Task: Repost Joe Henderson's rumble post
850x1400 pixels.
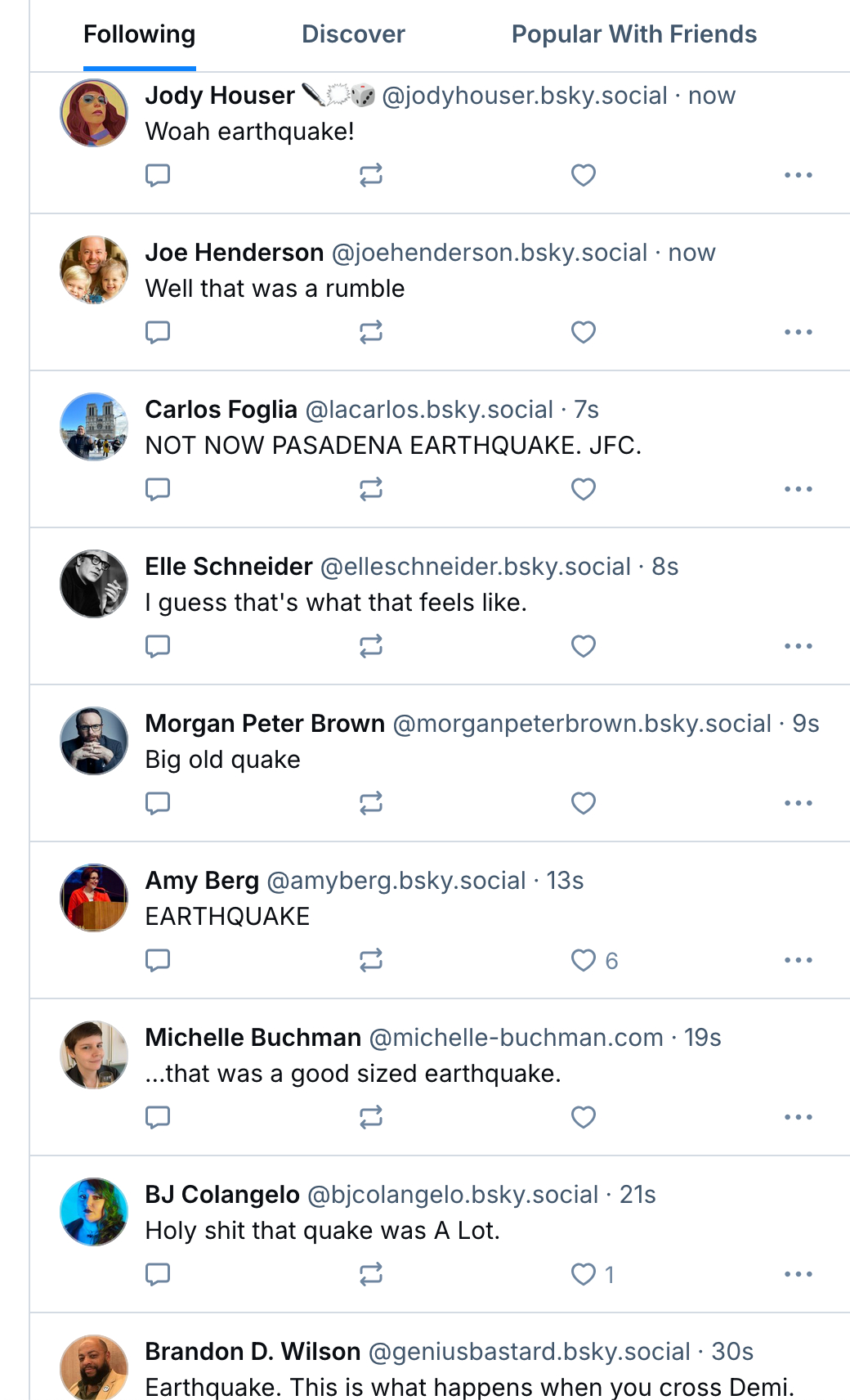Action: point(371,332)
